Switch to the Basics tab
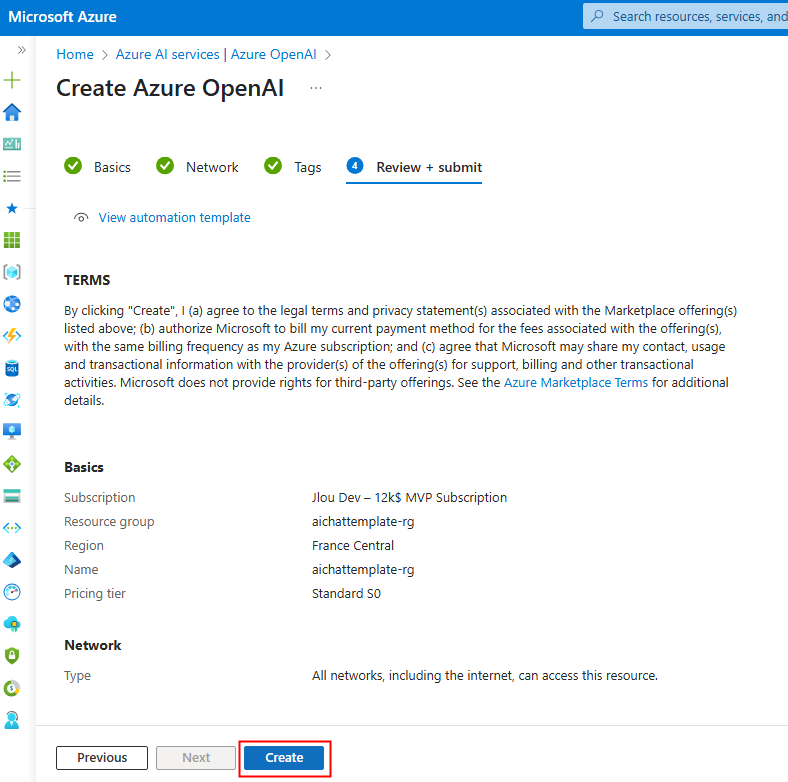788x782 pixels. tap(97, 167)
